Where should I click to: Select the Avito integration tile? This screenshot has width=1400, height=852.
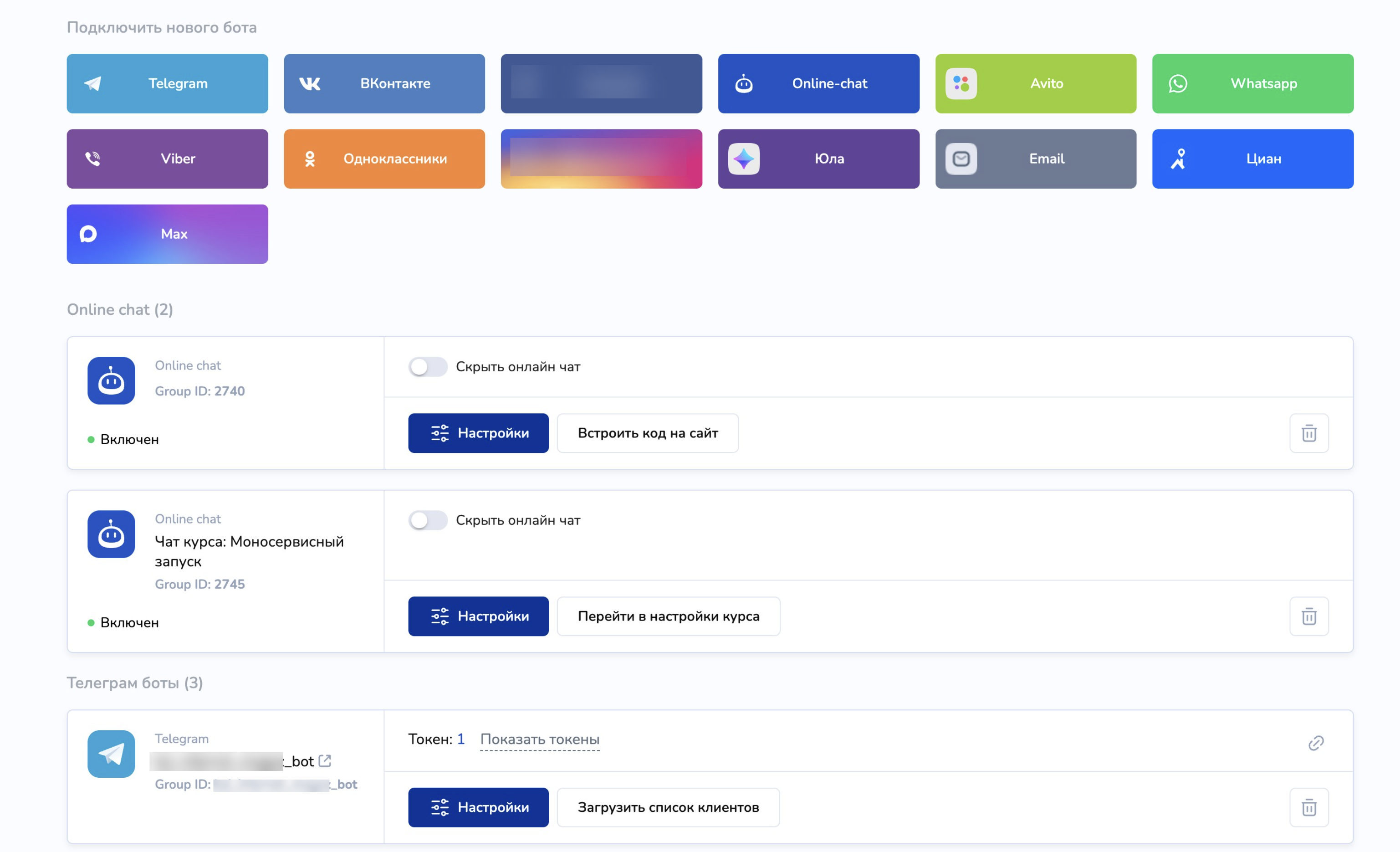pyautogui.click(x=1035, y=83)
